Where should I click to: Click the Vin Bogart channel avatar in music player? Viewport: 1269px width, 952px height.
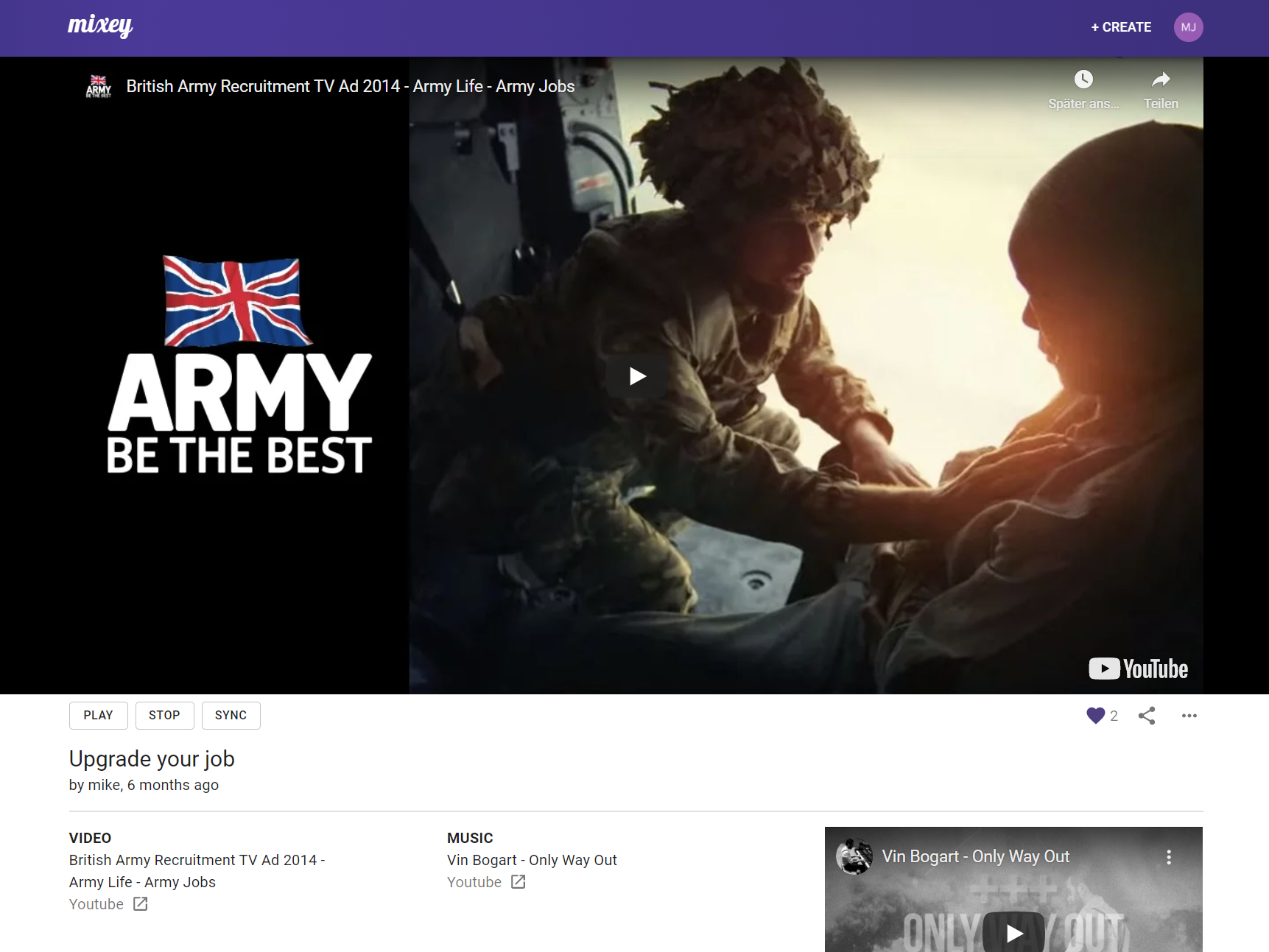(854, 856)
